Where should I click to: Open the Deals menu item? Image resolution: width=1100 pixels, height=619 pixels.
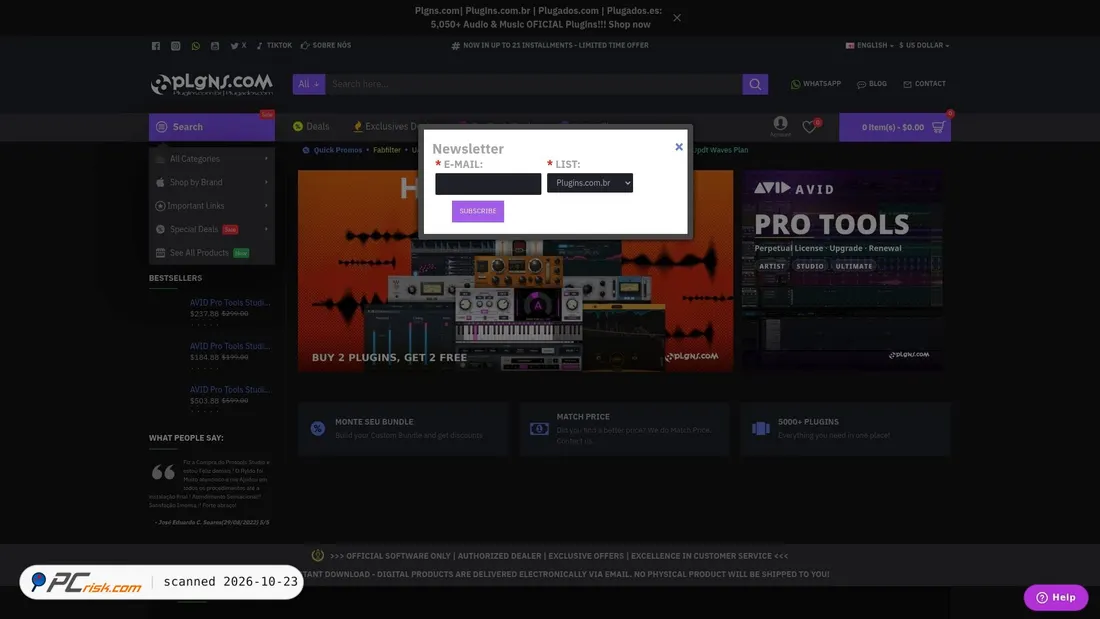311,126
